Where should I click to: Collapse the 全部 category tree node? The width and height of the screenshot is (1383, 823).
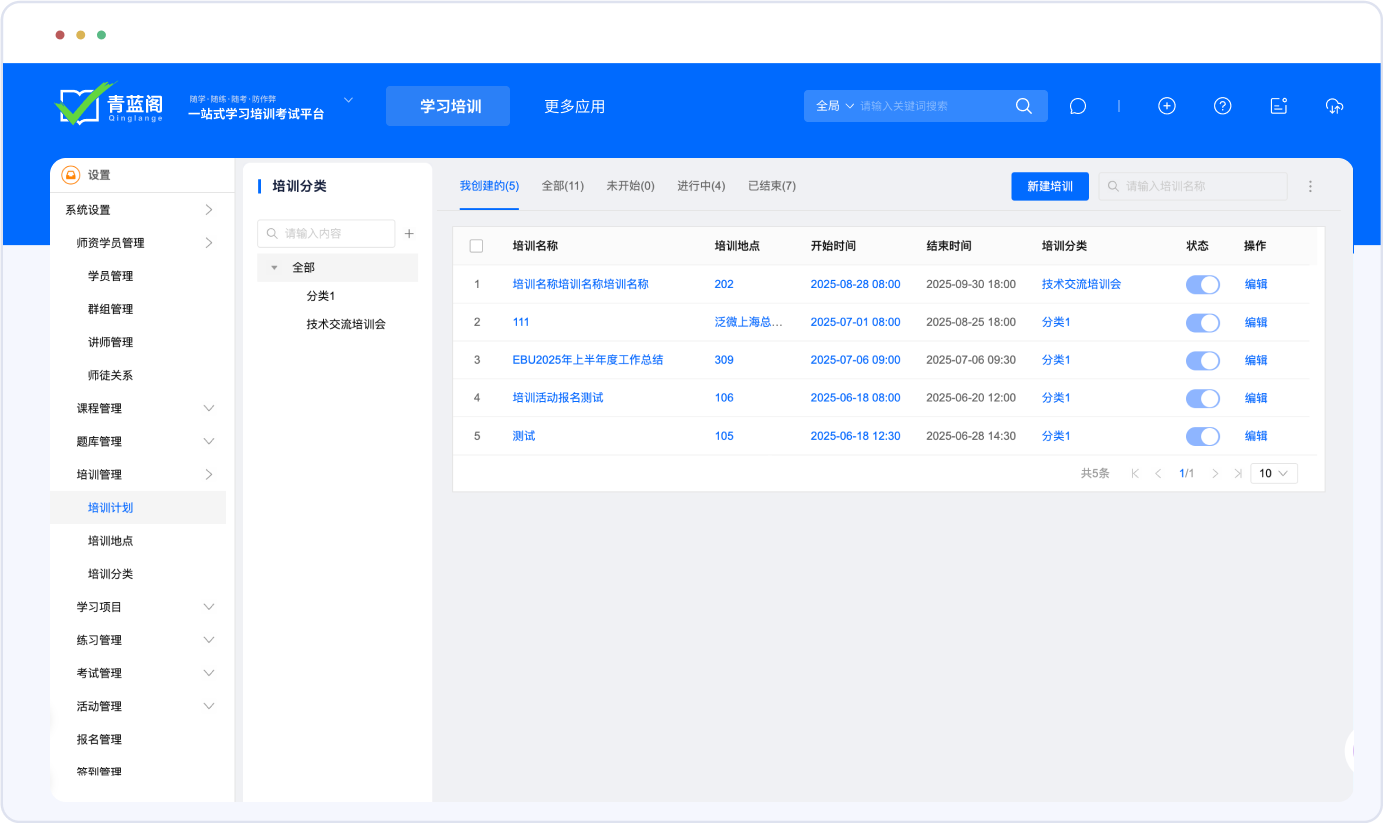[x=274, y=268]
